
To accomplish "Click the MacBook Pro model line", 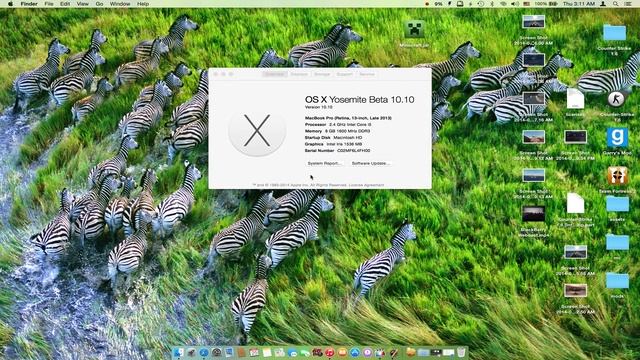I will 348,118.
